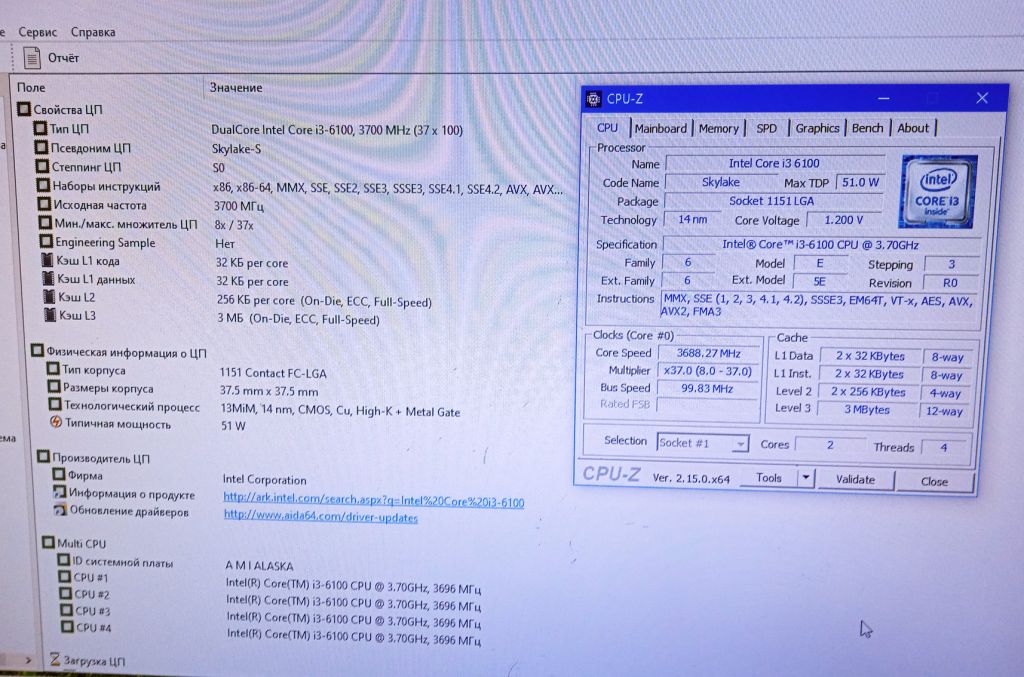The width and height of the screenshot is (1024, 677).
Task: Click the Тип корпуса row icon
Action: pyautogui.click(x=54, y=369)
